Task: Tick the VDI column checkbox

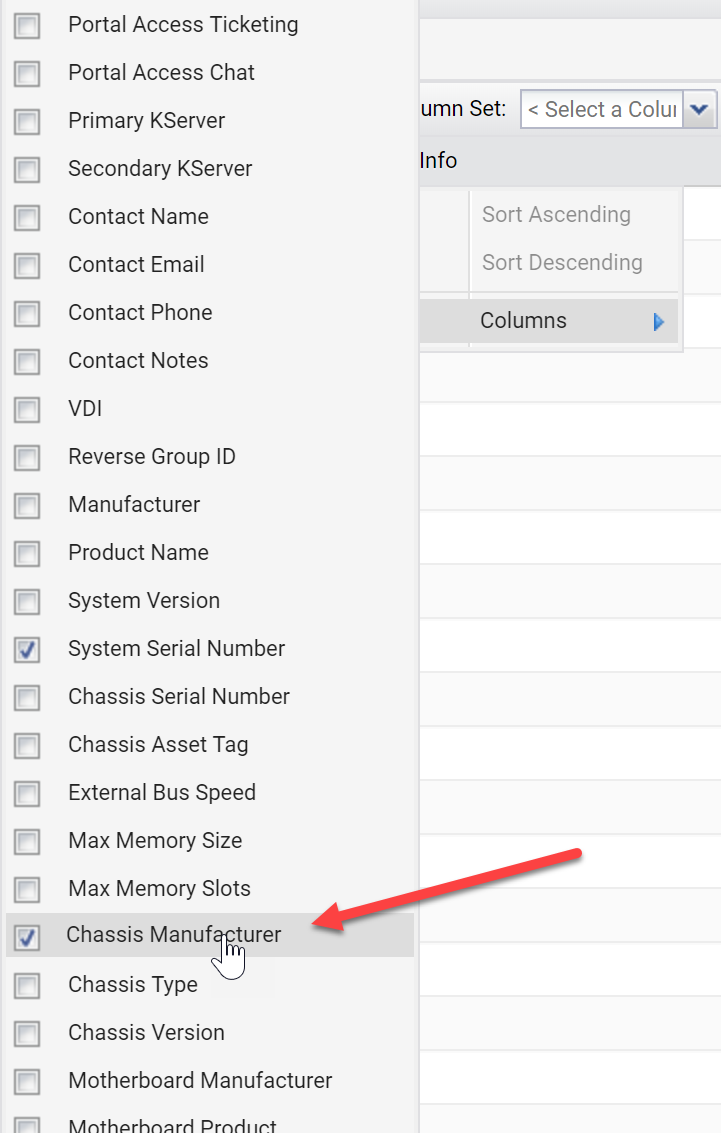Action: (x=27, y=409)
